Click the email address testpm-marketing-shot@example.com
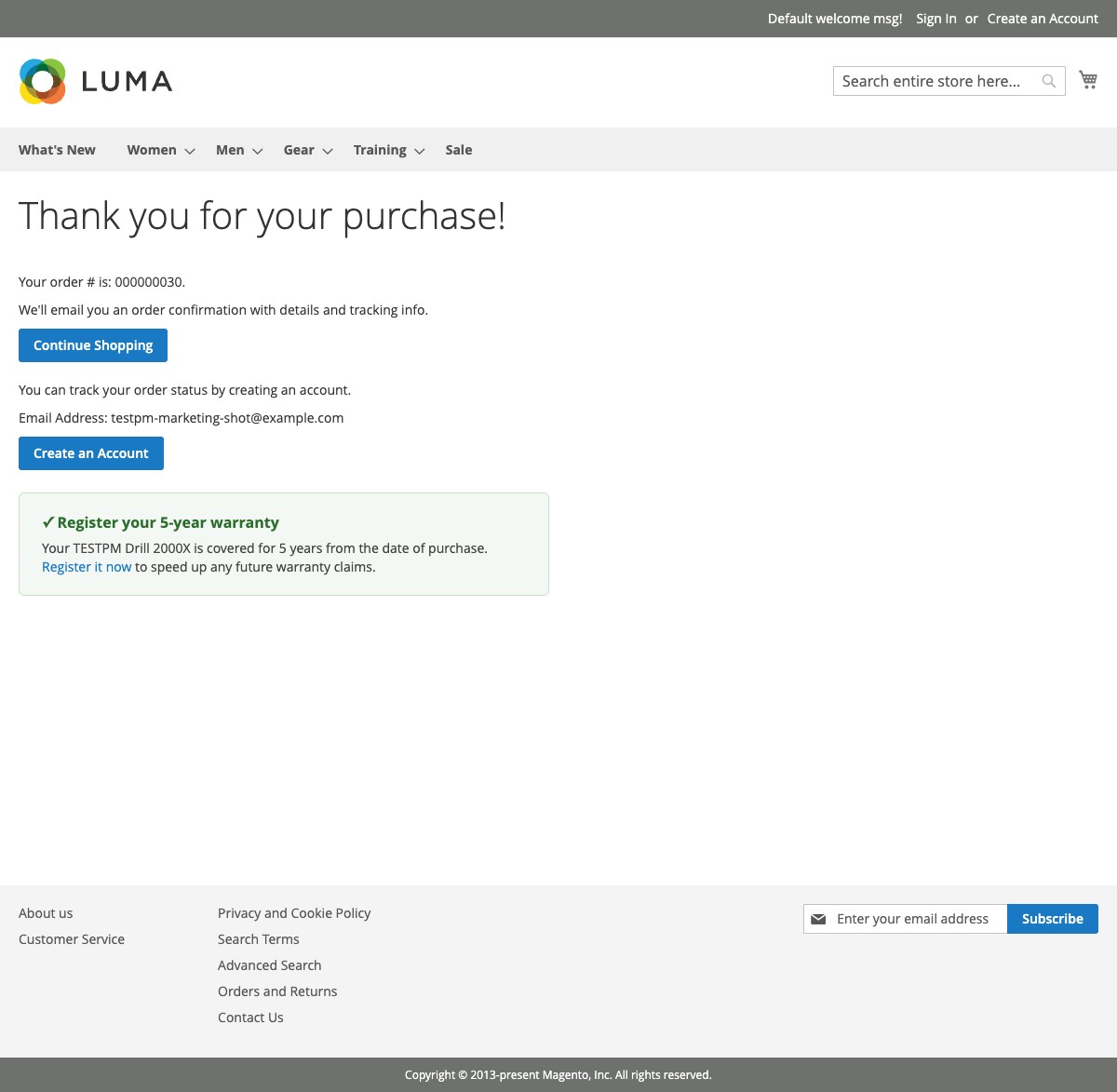Screen dimensions: 1117x1092 pos(227,418)
